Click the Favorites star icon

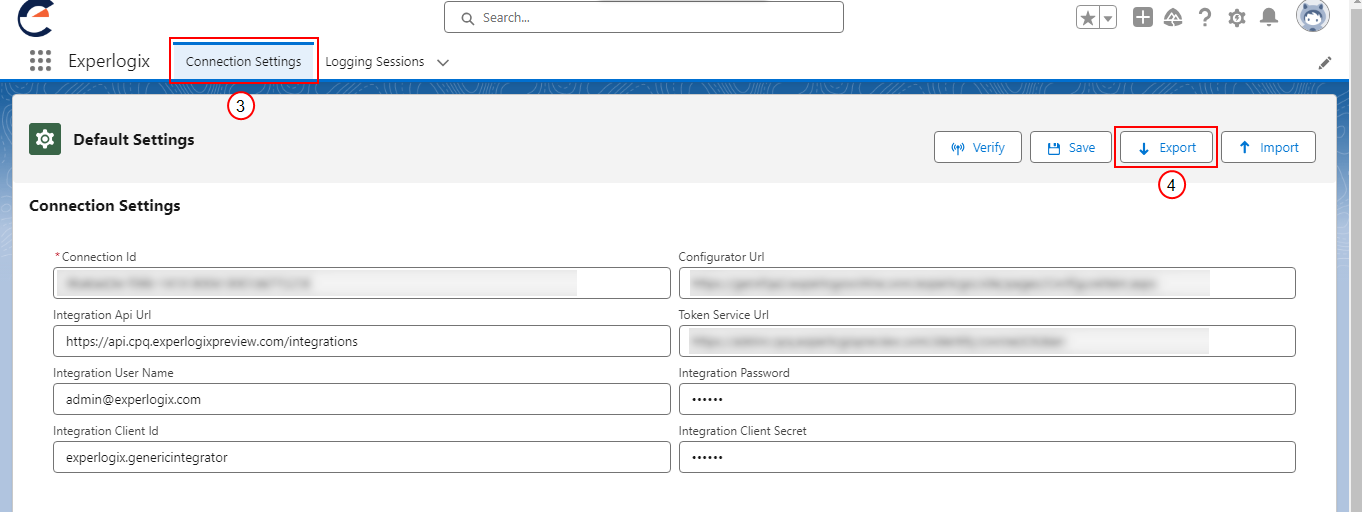pyautogui.click(x=1088, y=18)
